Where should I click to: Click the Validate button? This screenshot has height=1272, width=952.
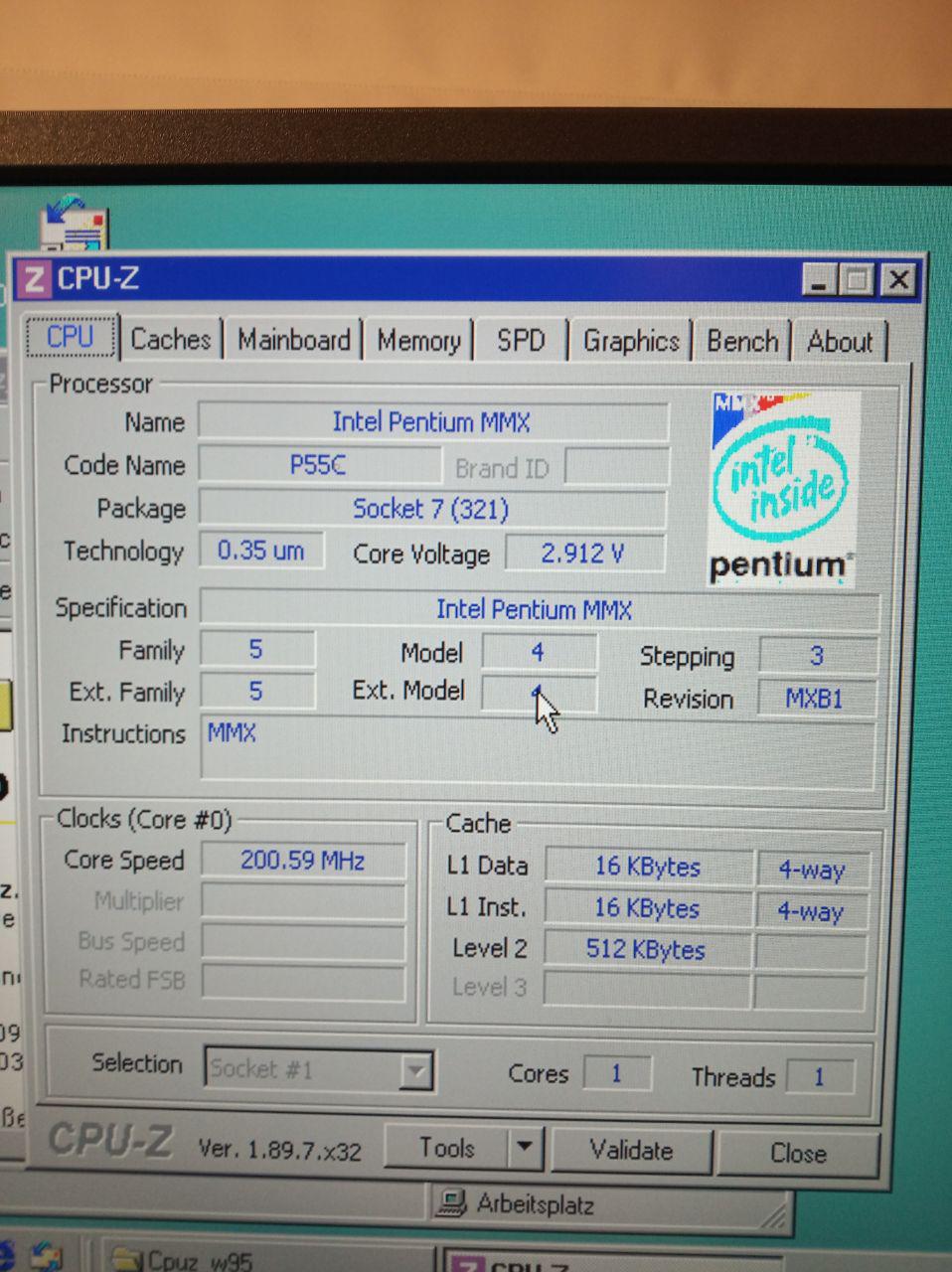pyautogui.click(x=631, y=1151)
